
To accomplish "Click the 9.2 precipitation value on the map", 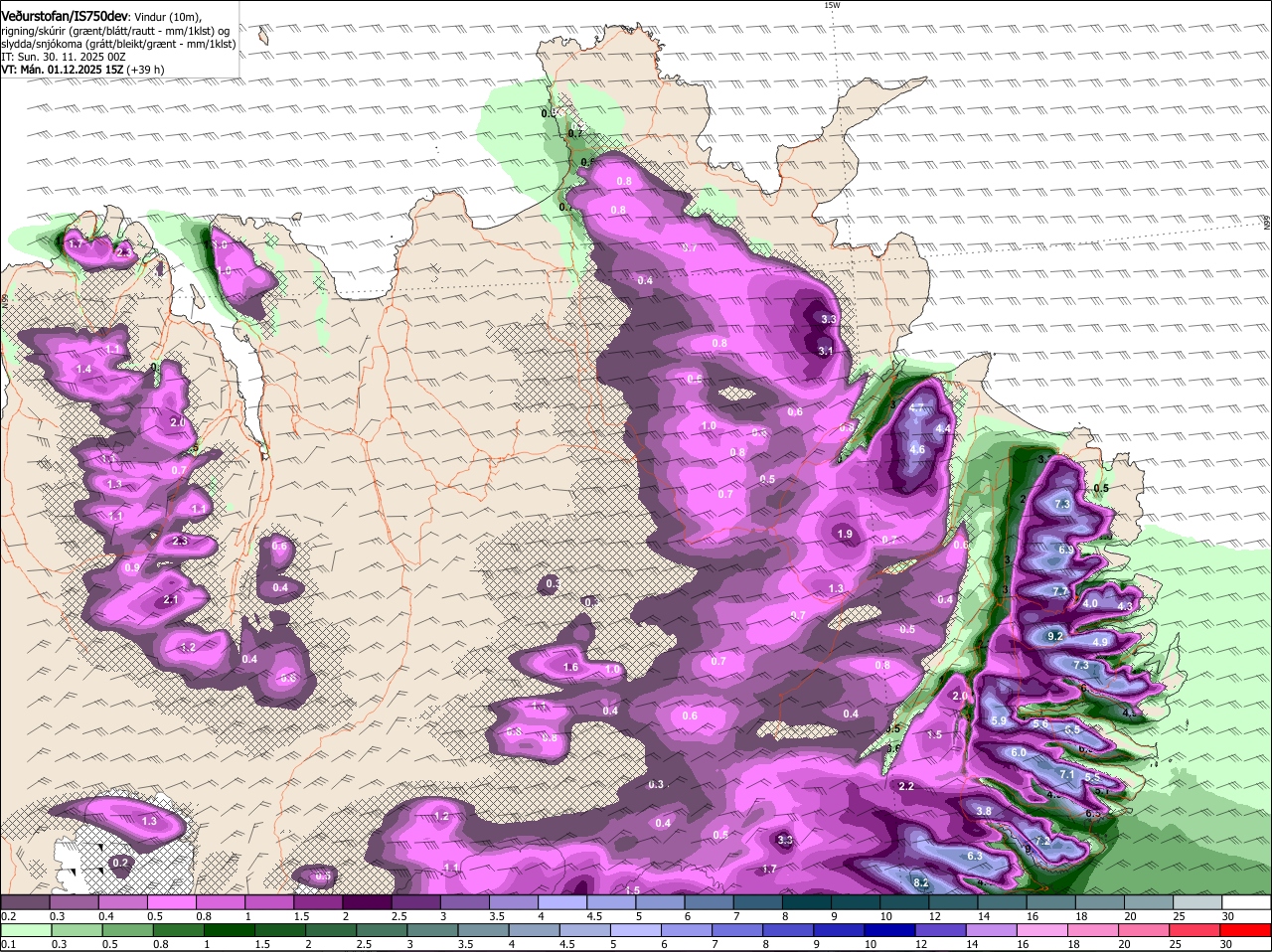I will click(1055, 636).
